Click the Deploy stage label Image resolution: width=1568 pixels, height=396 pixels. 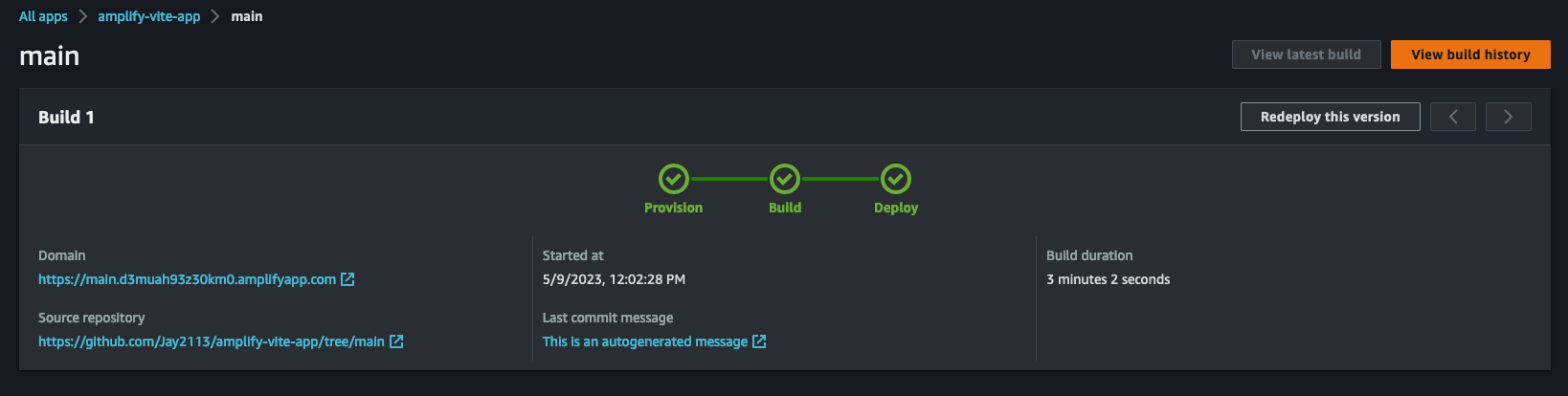coord(896,208)
